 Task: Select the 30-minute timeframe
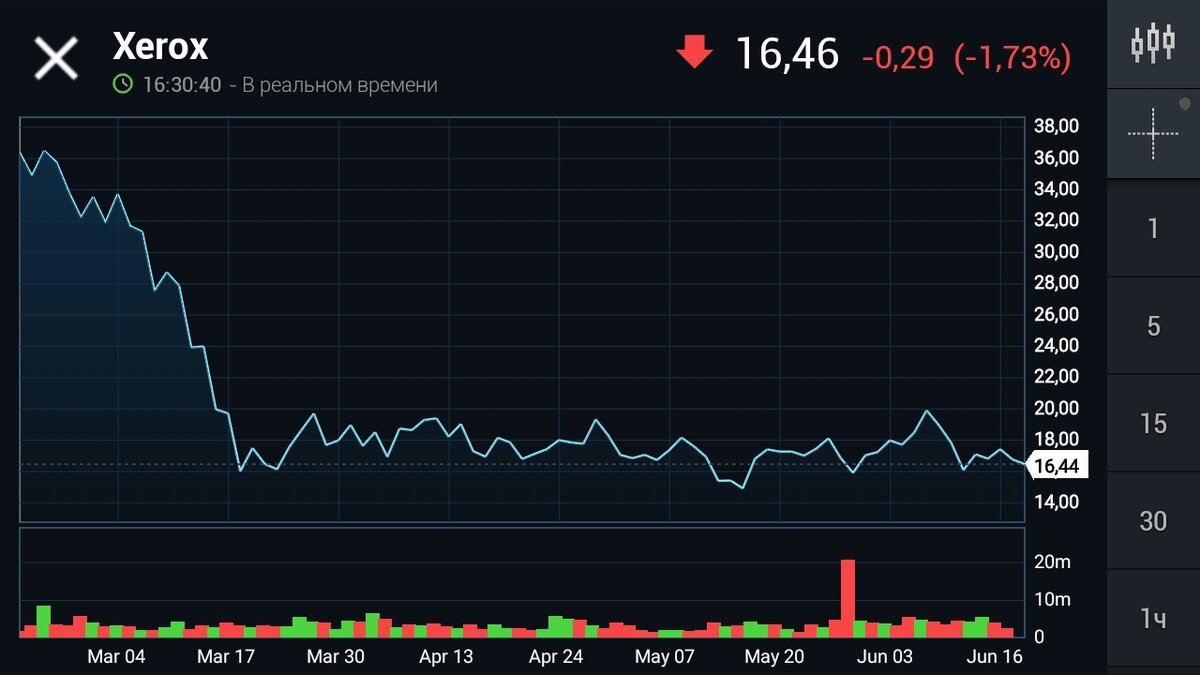click(1152, 521)
